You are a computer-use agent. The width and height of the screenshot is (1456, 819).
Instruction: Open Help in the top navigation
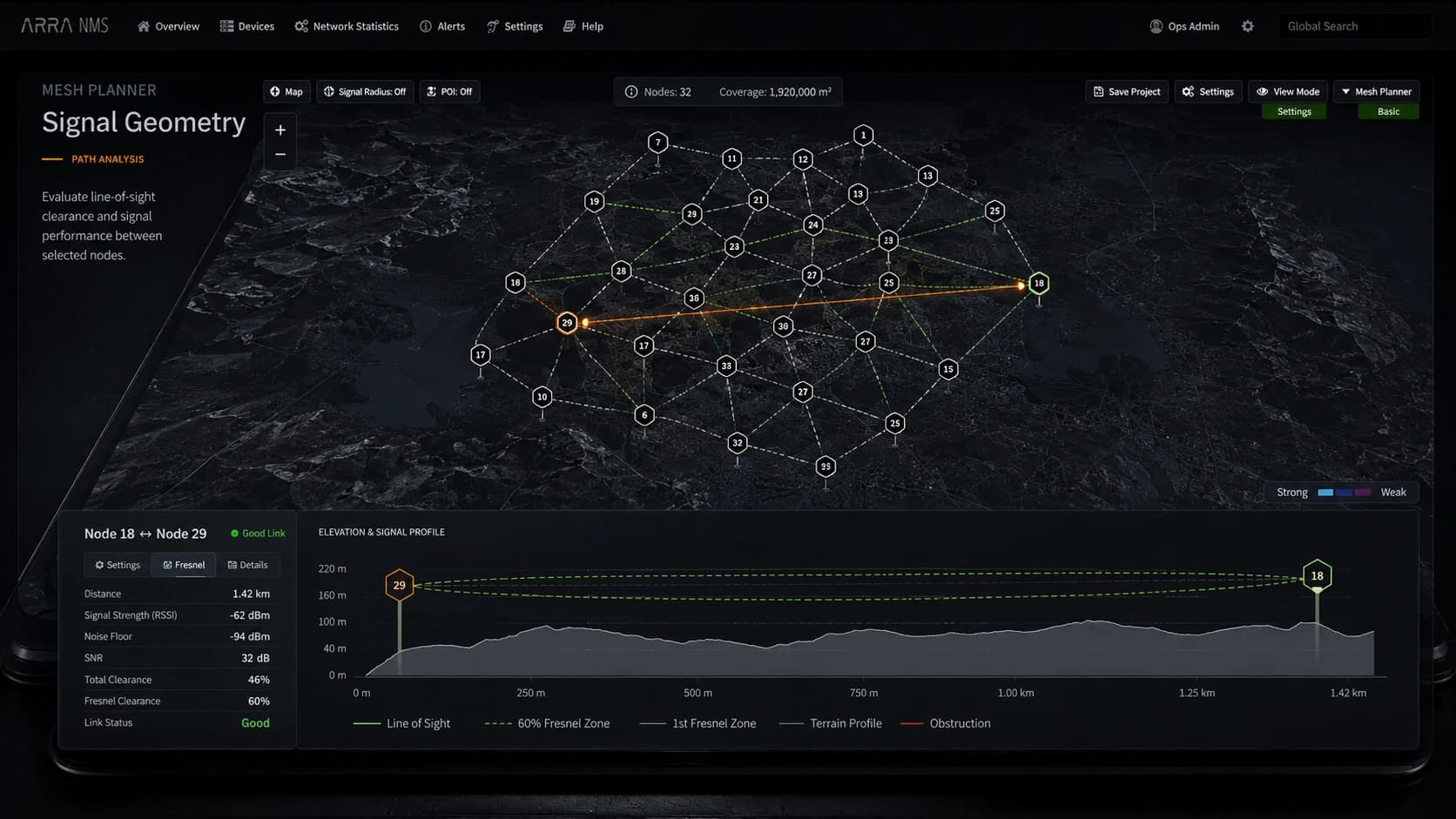click(x=583, y=26)
